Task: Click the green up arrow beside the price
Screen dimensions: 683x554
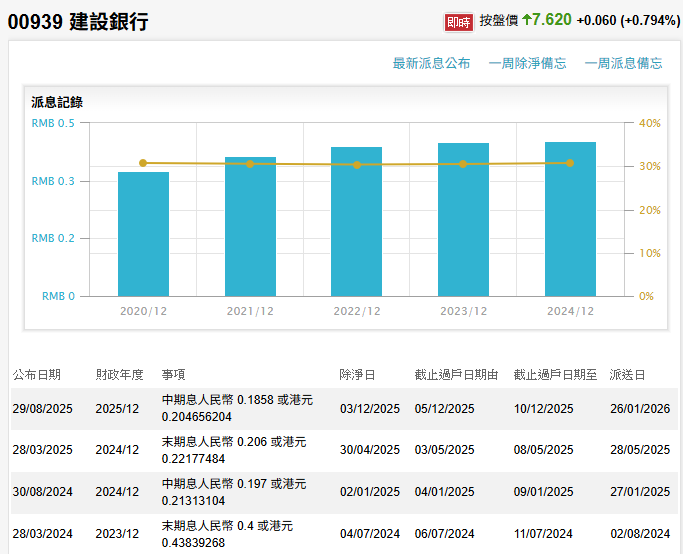Action: [525, 20]
